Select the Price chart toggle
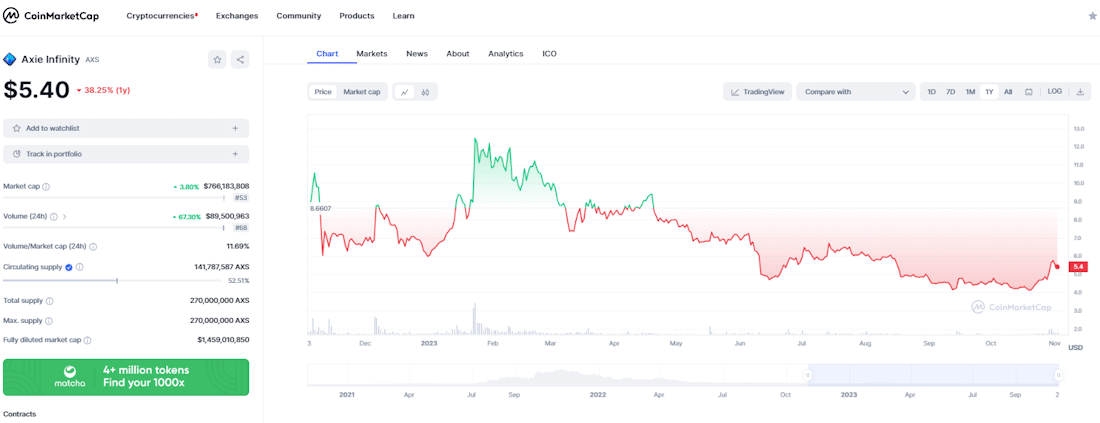The height and width of the screenshot is (423, 1100). (x=323, y=92)
